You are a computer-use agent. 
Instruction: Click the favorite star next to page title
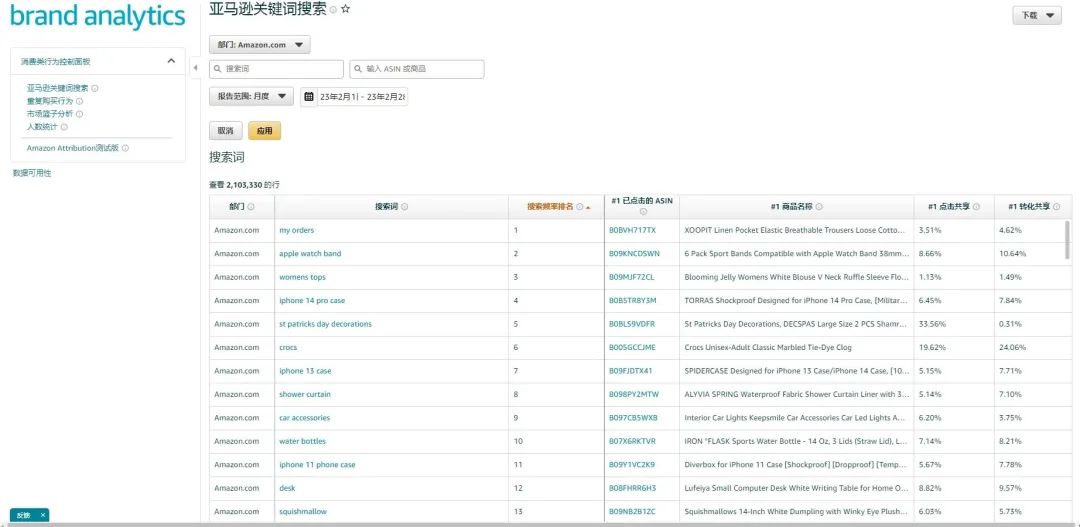(x=346, y=9)
